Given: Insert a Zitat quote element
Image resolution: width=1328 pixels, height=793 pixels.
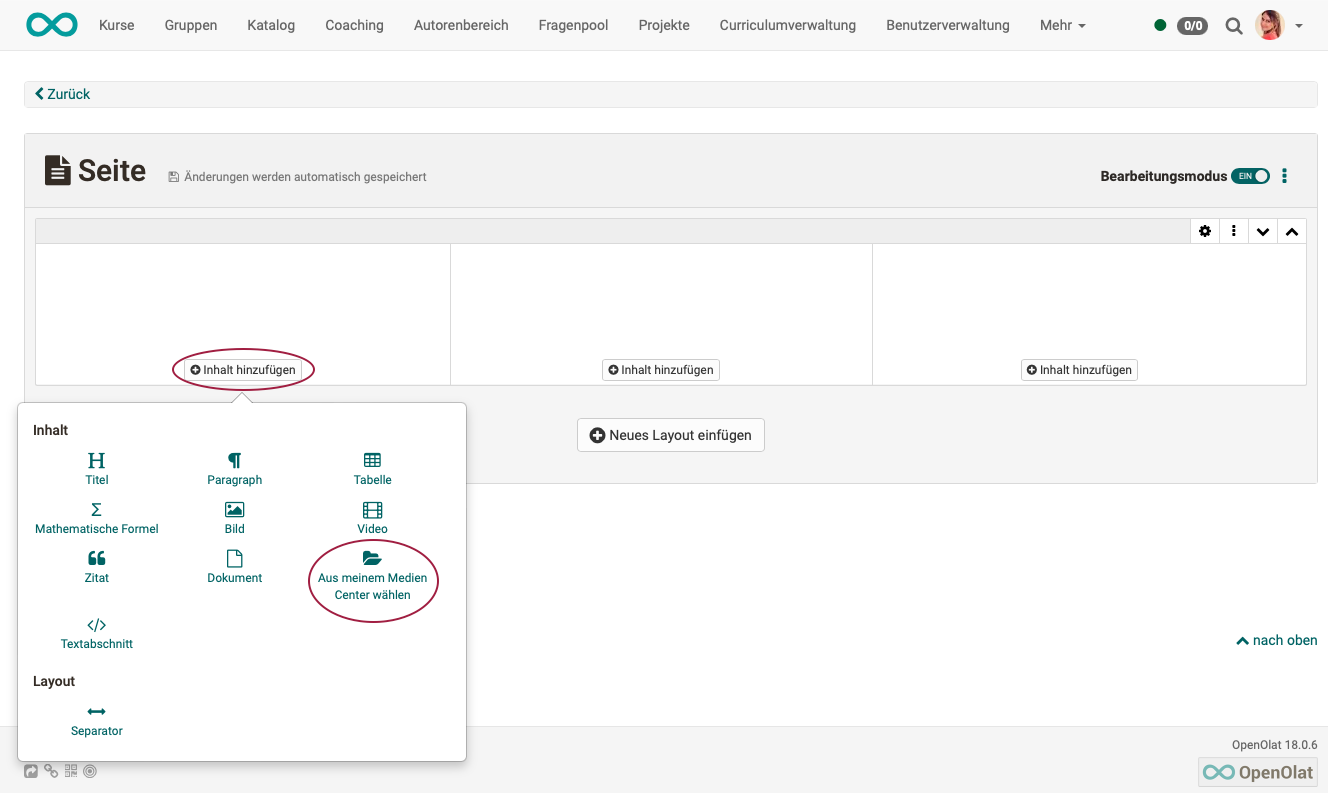Looking at the screenshot, I should pos(96,566).
